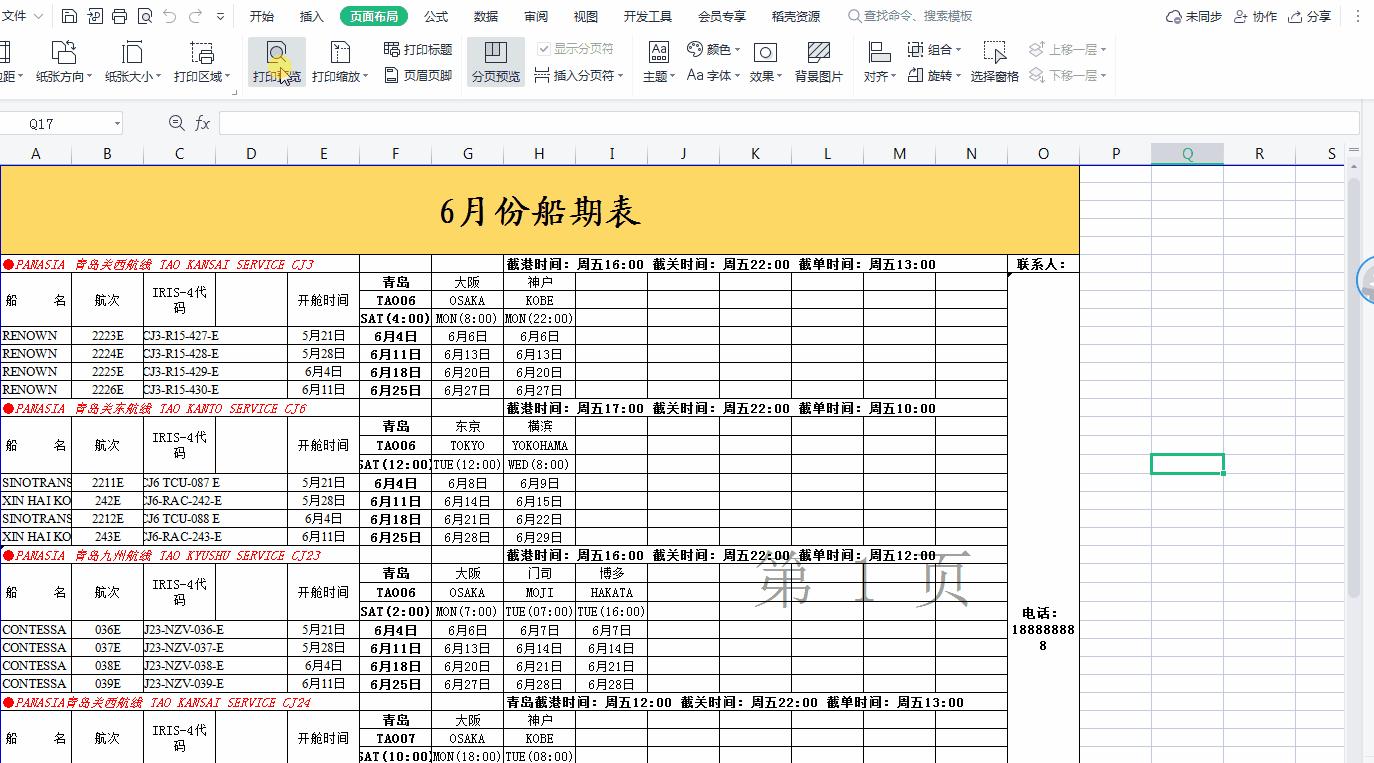
Task: Click the 选择窗格 (Selection Pane) icon
Action: [x=994, y=60]
